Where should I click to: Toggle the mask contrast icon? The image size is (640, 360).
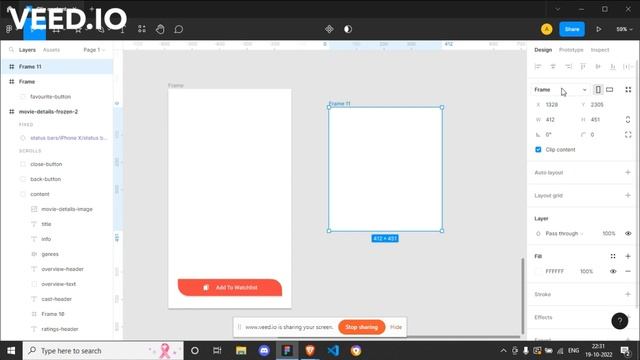[348, 29]
